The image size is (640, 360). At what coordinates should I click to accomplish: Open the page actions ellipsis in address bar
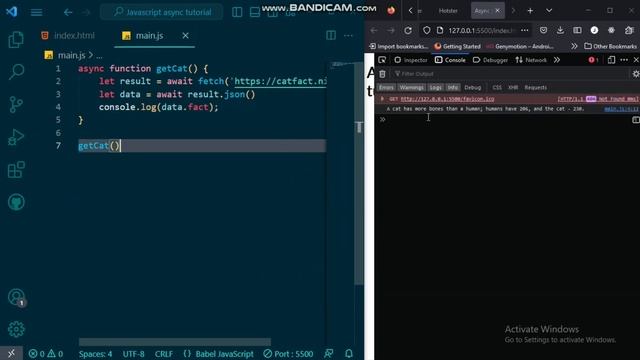[524, 31]
